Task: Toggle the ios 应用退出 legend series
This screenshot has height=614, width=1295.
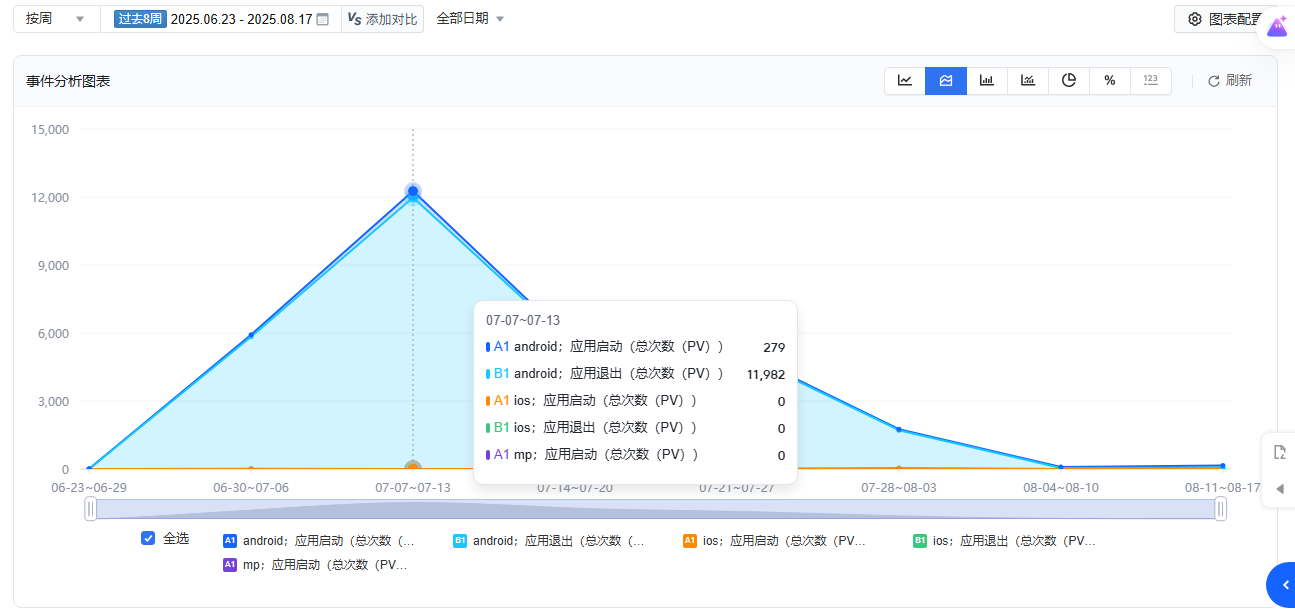Action: point(1004,541)
